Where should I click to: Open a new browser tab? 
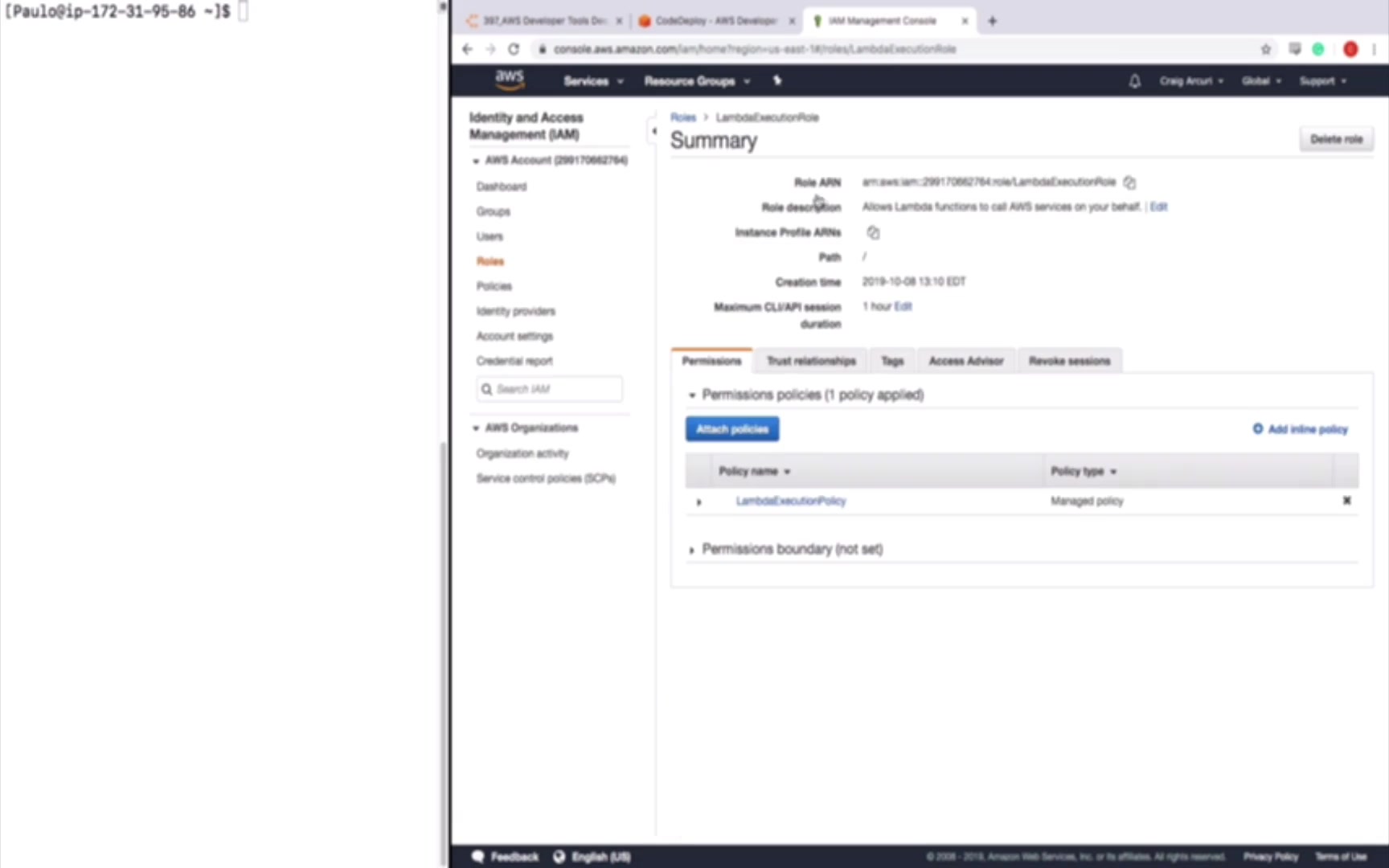click(992, 21)
